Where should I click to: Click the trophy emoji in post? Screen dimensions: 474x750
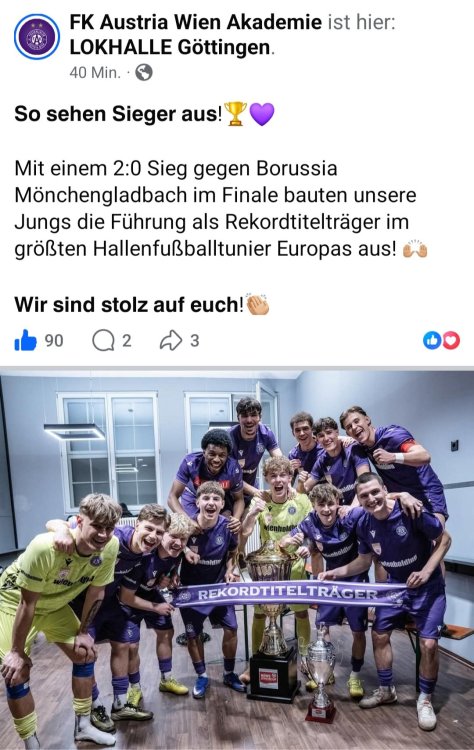pos(235,114)
